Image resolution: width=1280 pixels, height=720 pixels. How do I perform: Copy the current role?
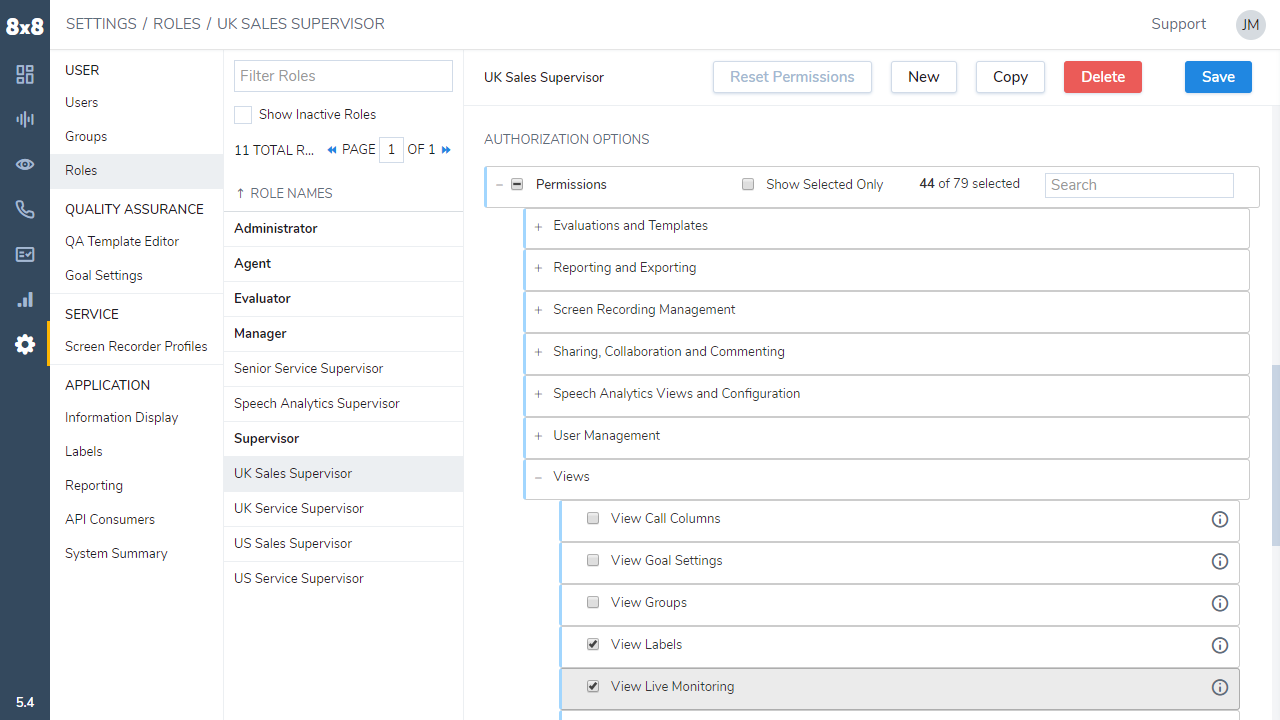click(x=1010, y=77)
